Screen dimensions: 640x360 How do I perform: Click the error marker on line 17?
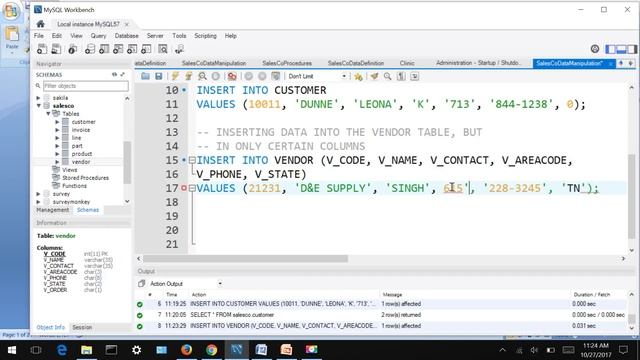click(184, 188)
